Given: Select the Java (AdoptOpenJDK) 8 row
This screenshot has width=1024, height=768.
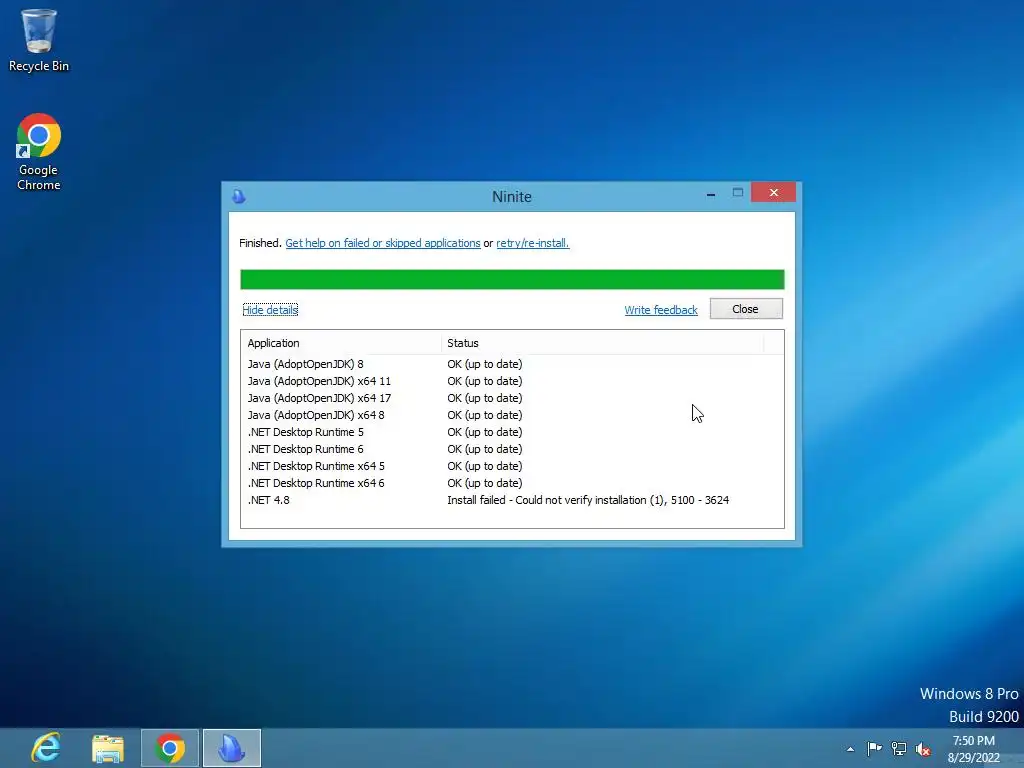Looking at the screenshot, I should pos(512,364).
